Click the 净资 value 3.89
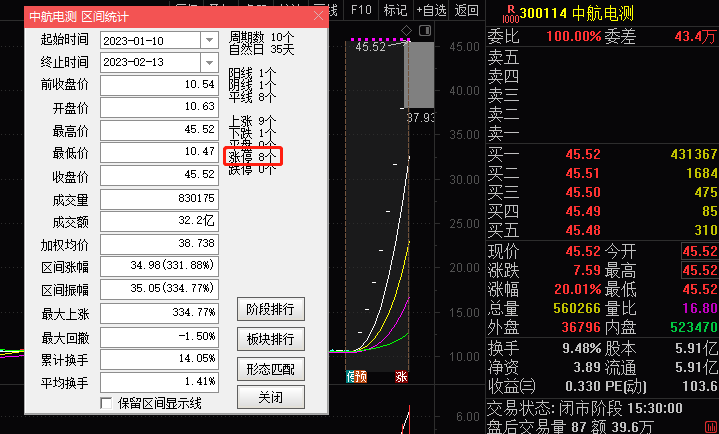The width and height of the screenshot is (719, 434). pos(586,367)
